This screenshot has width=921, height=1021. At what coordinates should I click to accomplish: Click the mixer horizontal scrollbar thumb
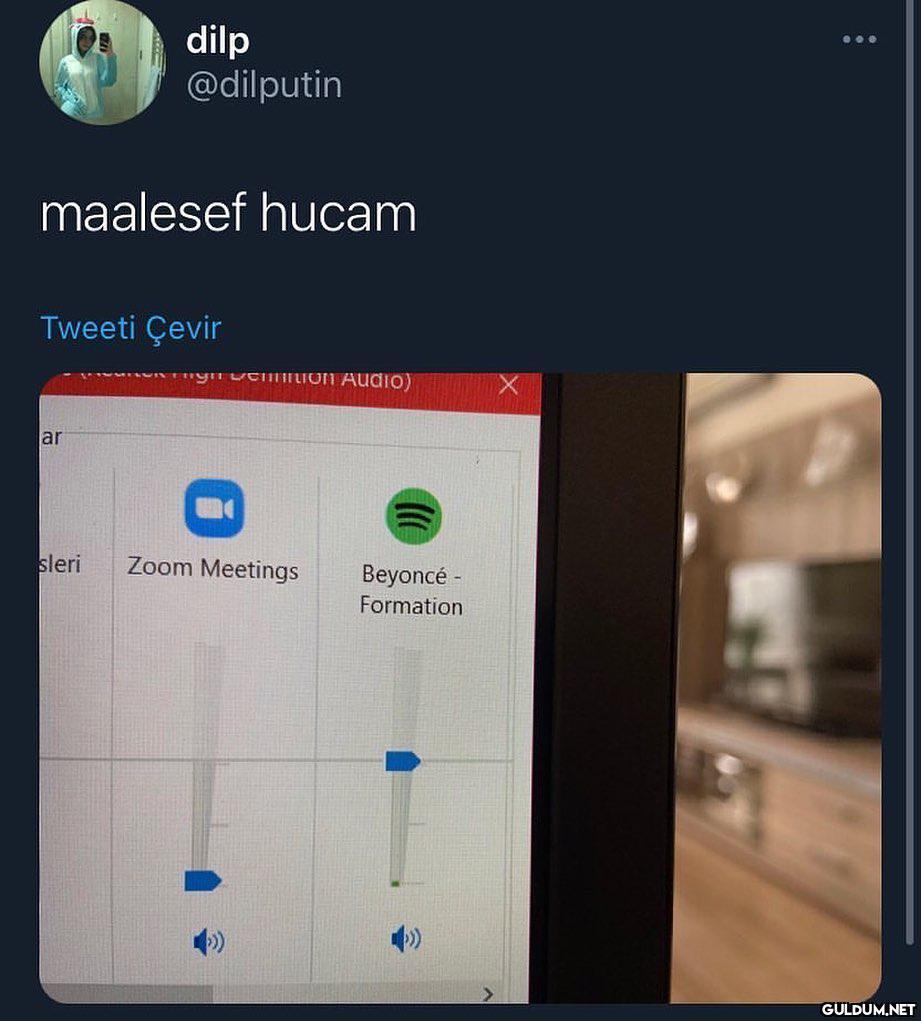[x=127, y=994]
